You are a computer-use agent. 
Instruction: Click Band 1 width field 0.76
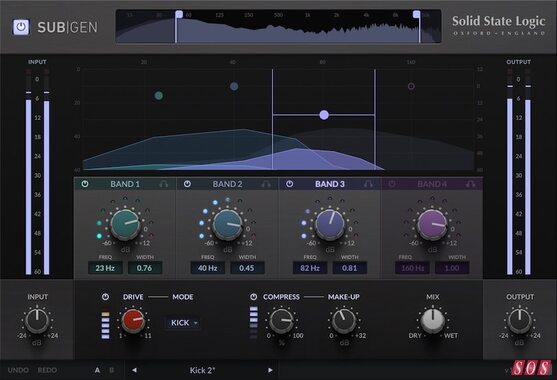point(145,268)
